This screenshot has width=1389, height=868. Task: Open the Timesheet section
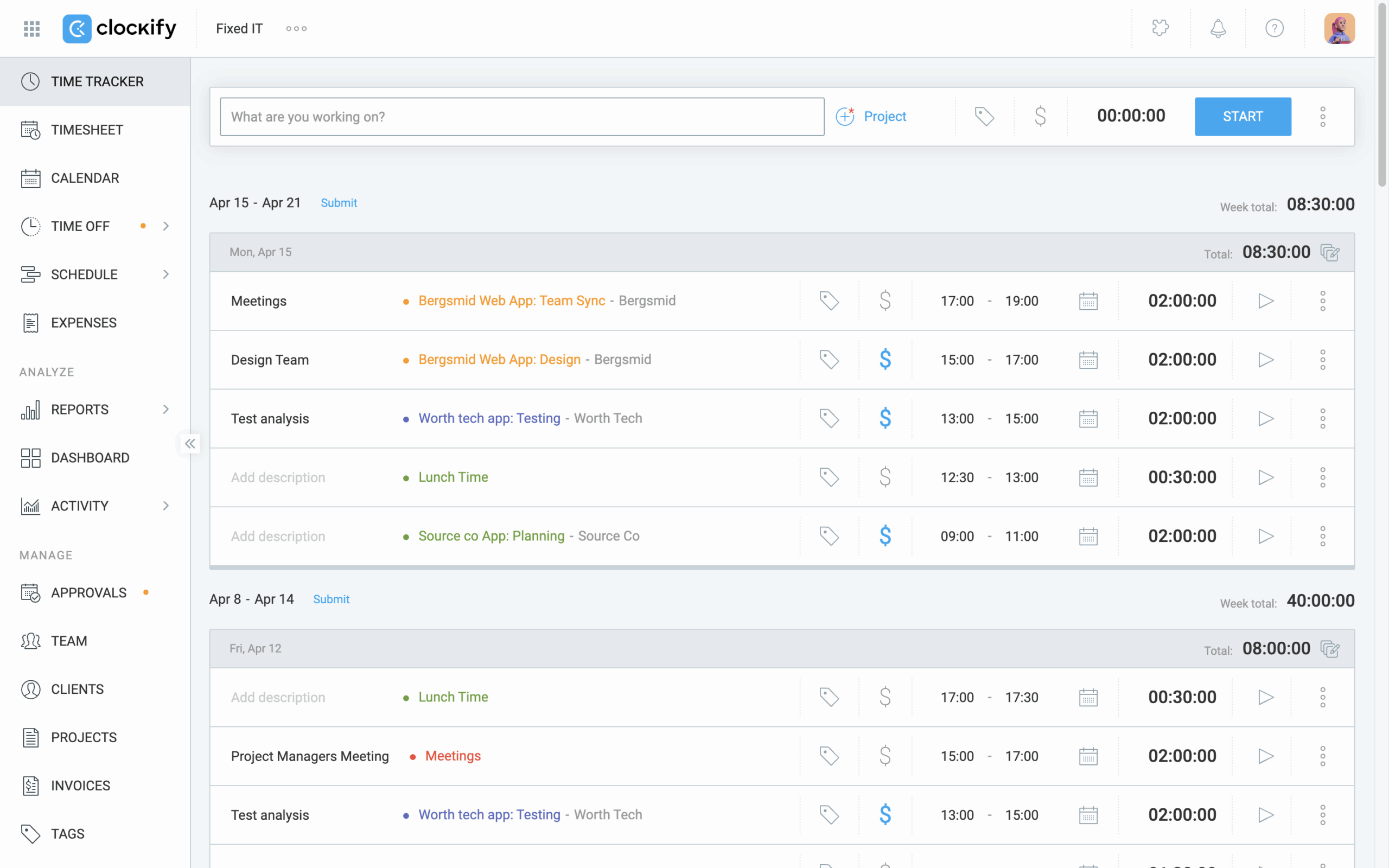pos(87,130)
